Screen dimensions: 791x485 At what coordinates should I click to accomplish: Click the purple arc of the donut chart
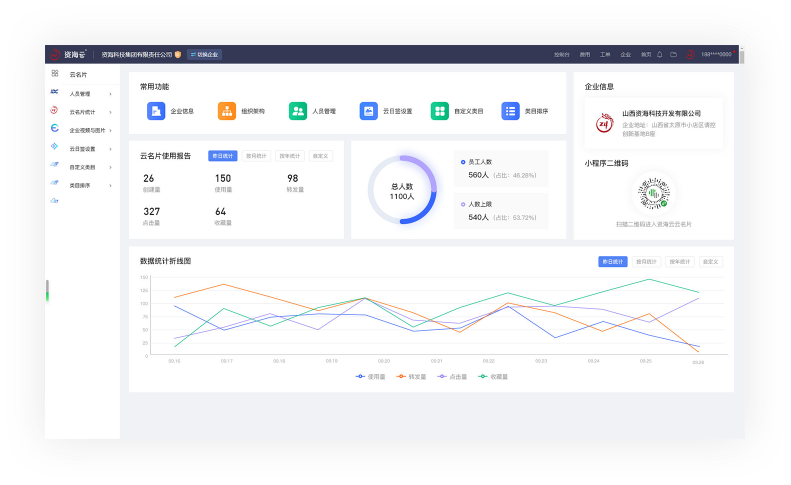click(x=425, y=165)
